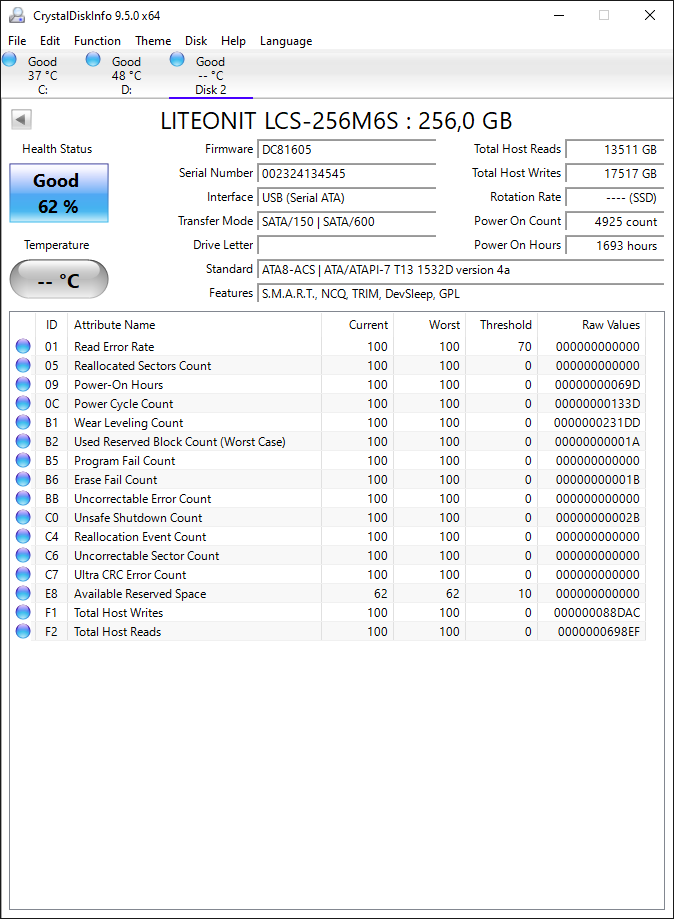Select raw value 00000000069D

597,384
